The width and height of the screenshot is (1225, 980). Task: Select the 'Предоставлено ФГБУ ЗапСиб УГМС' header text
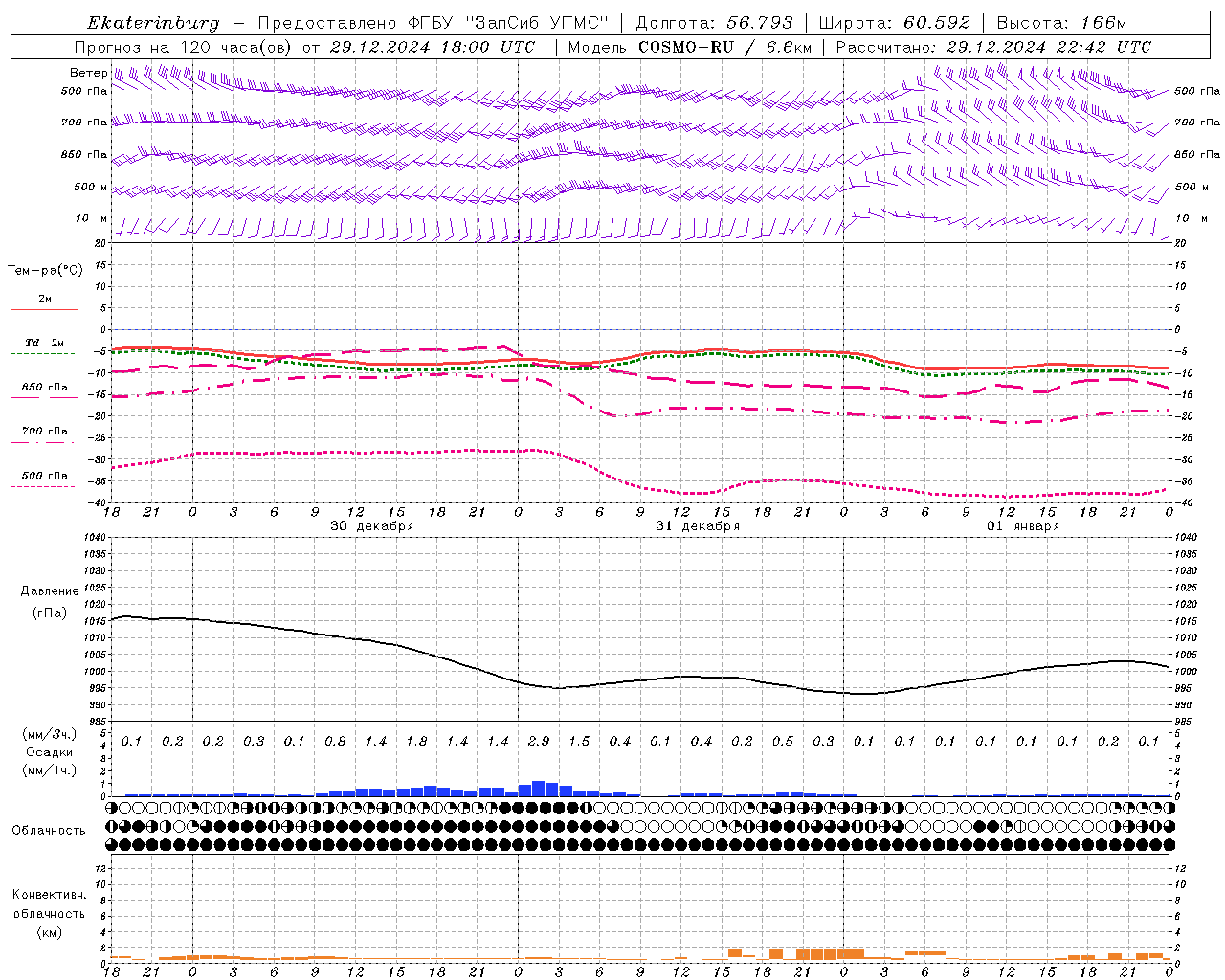[x=434, y=23]
